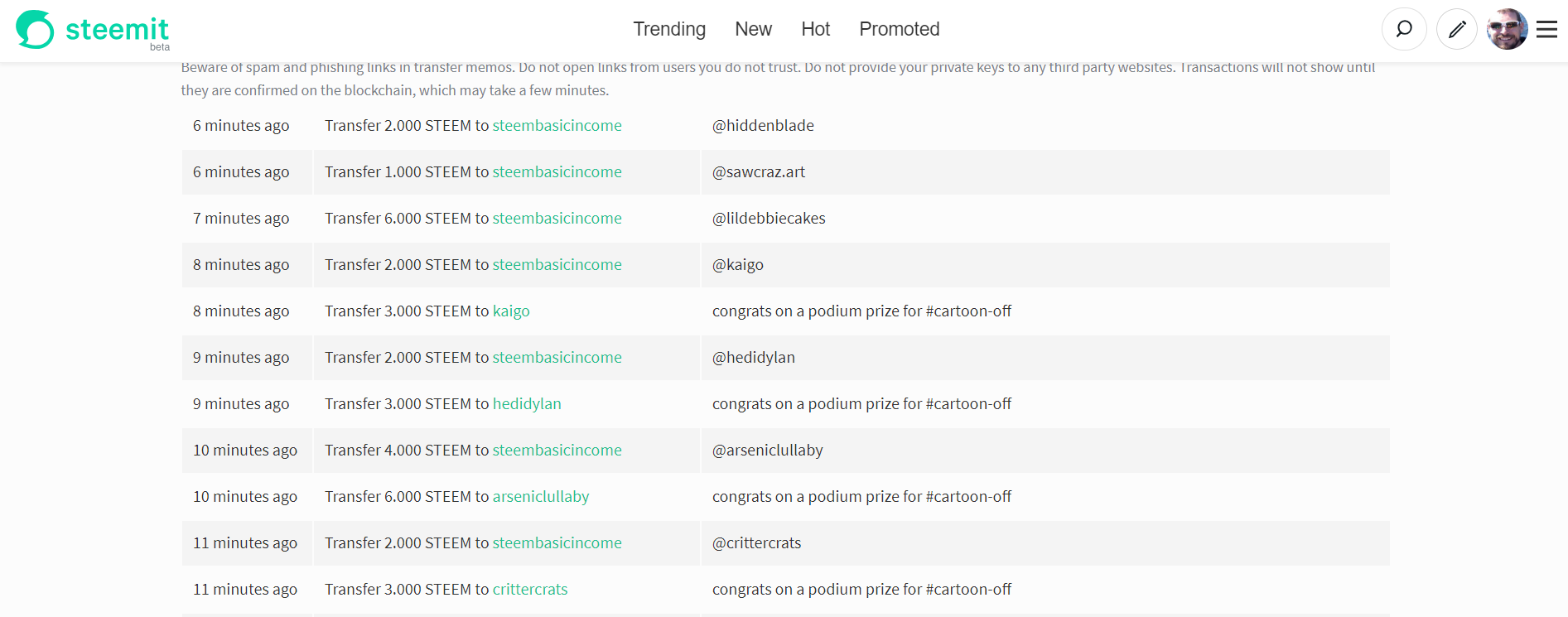
Task: Open kaigo recipient link
Action: [511, 311]
